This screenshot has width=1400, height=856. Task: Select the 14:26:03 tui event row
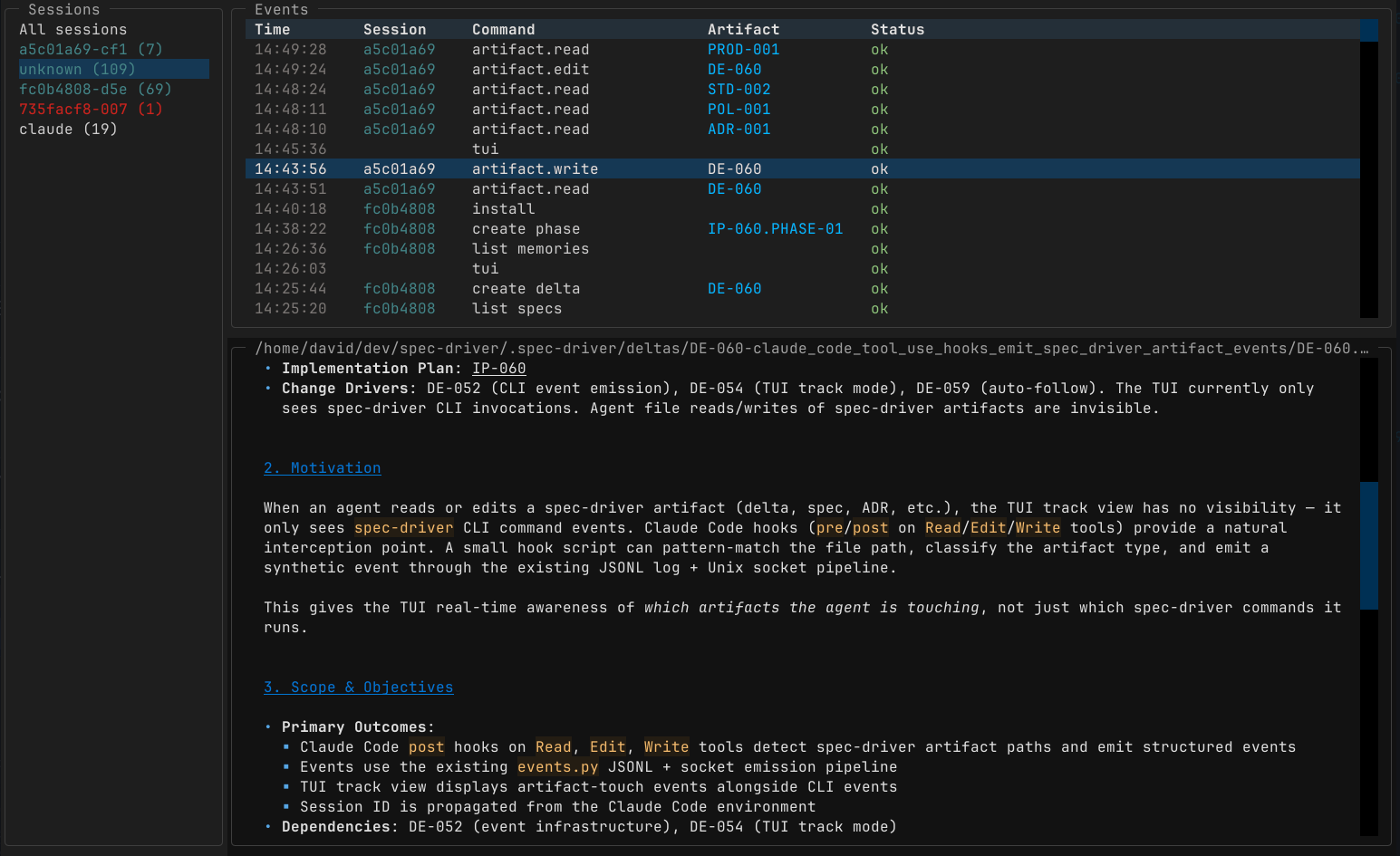pos(803,269)
